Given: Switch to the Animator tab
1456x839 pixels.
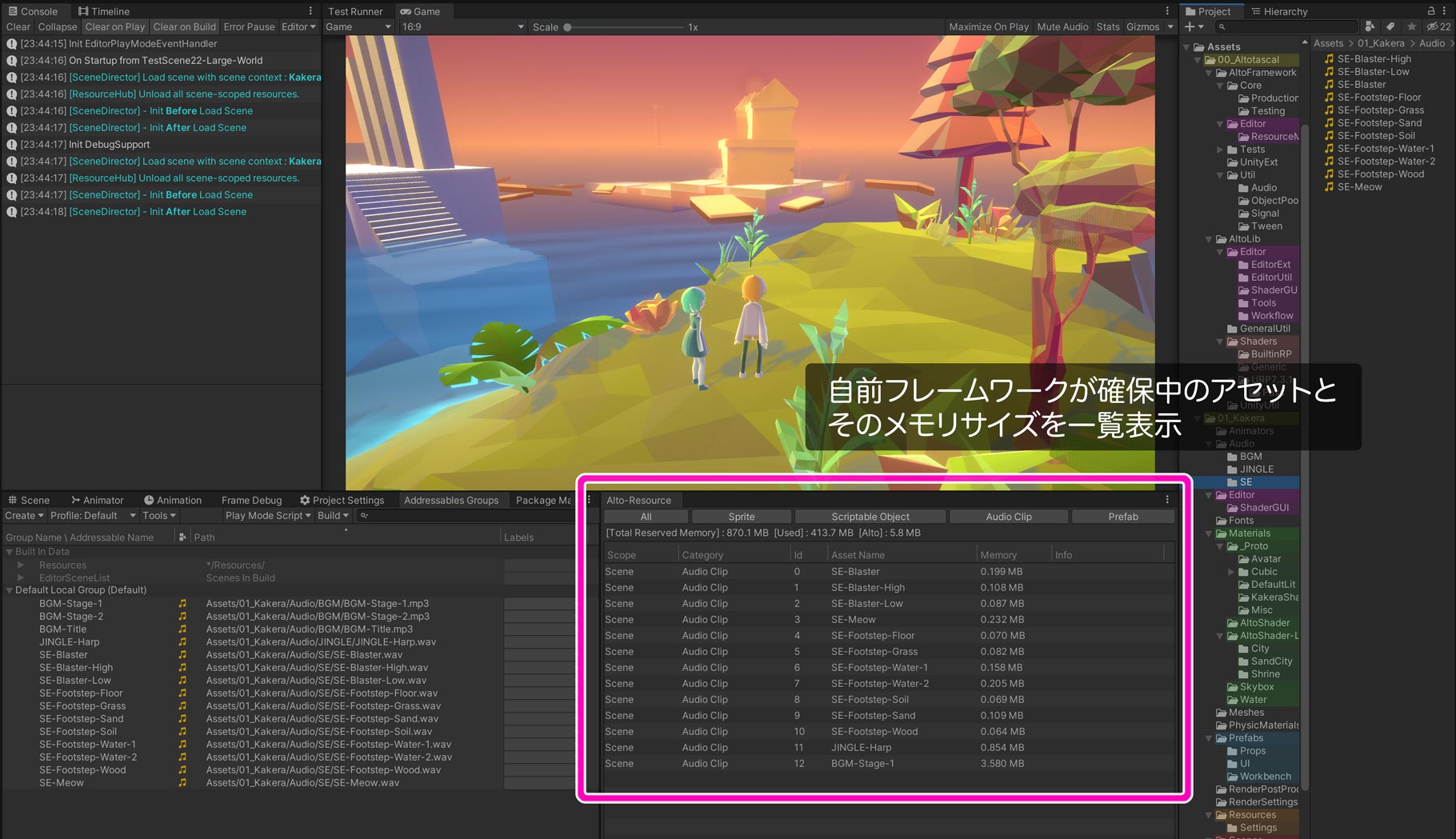Looking at the screenshot, I should tap(97, 500).
